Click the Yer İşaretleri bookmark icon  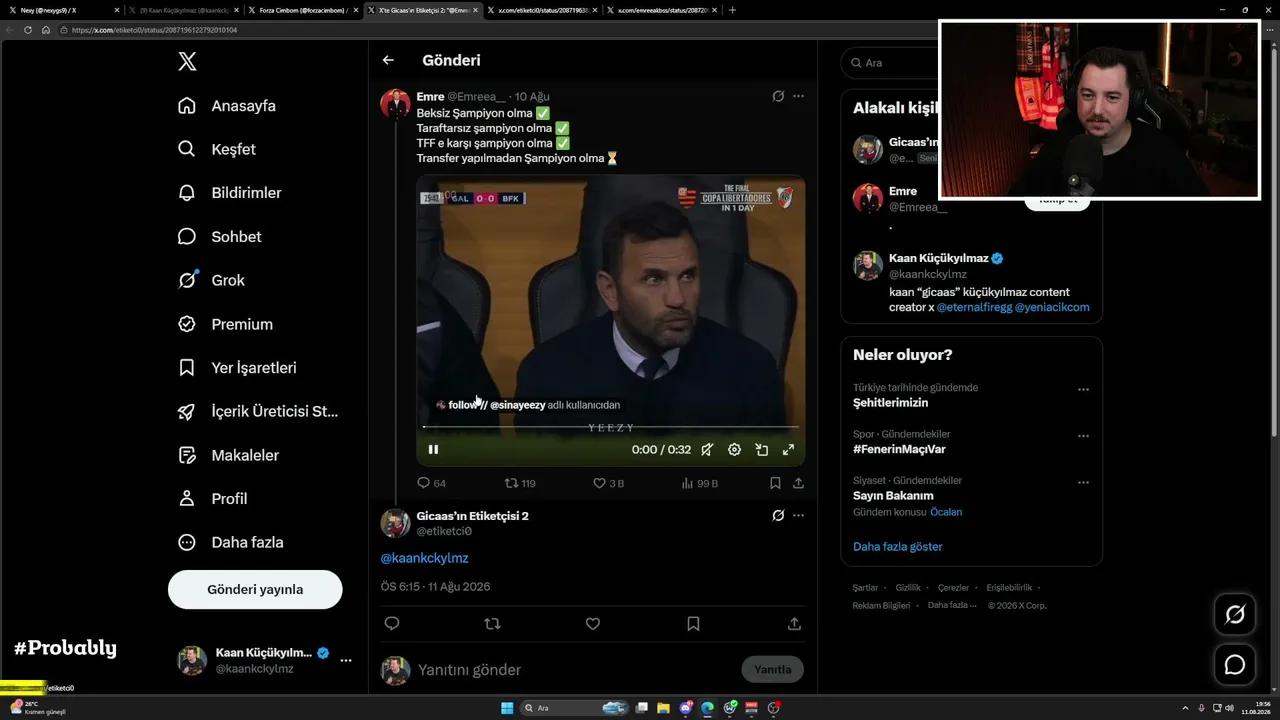(x=187, y=368)
